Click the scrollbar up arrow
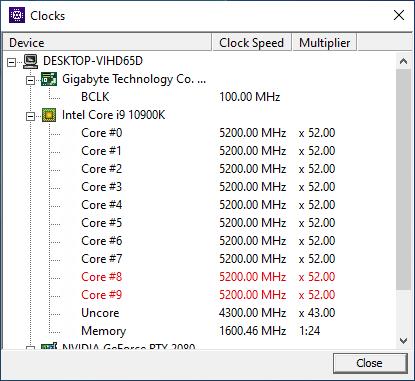This screenshot has width=415, height=381. [403, 61]
